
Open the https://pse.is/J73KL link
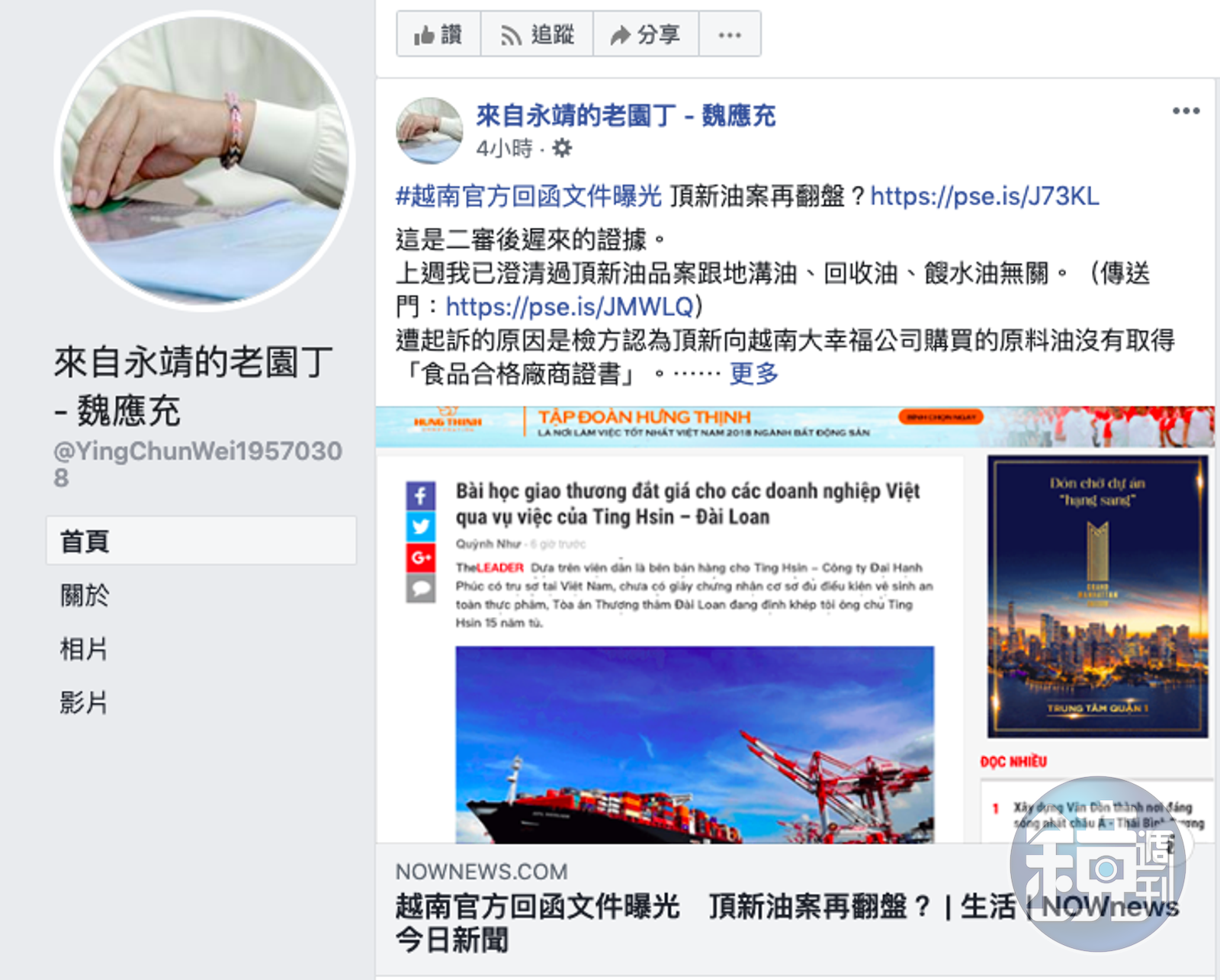pyautogui.click(x=984, y=197)
